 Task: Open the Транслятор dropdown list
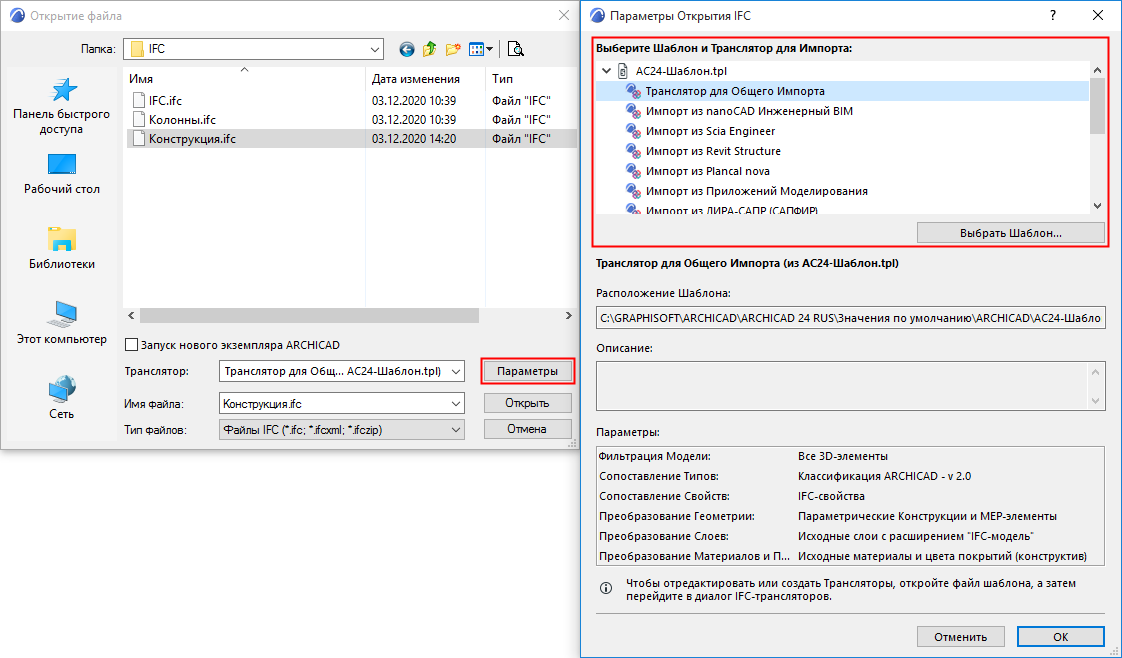point(456,371)
